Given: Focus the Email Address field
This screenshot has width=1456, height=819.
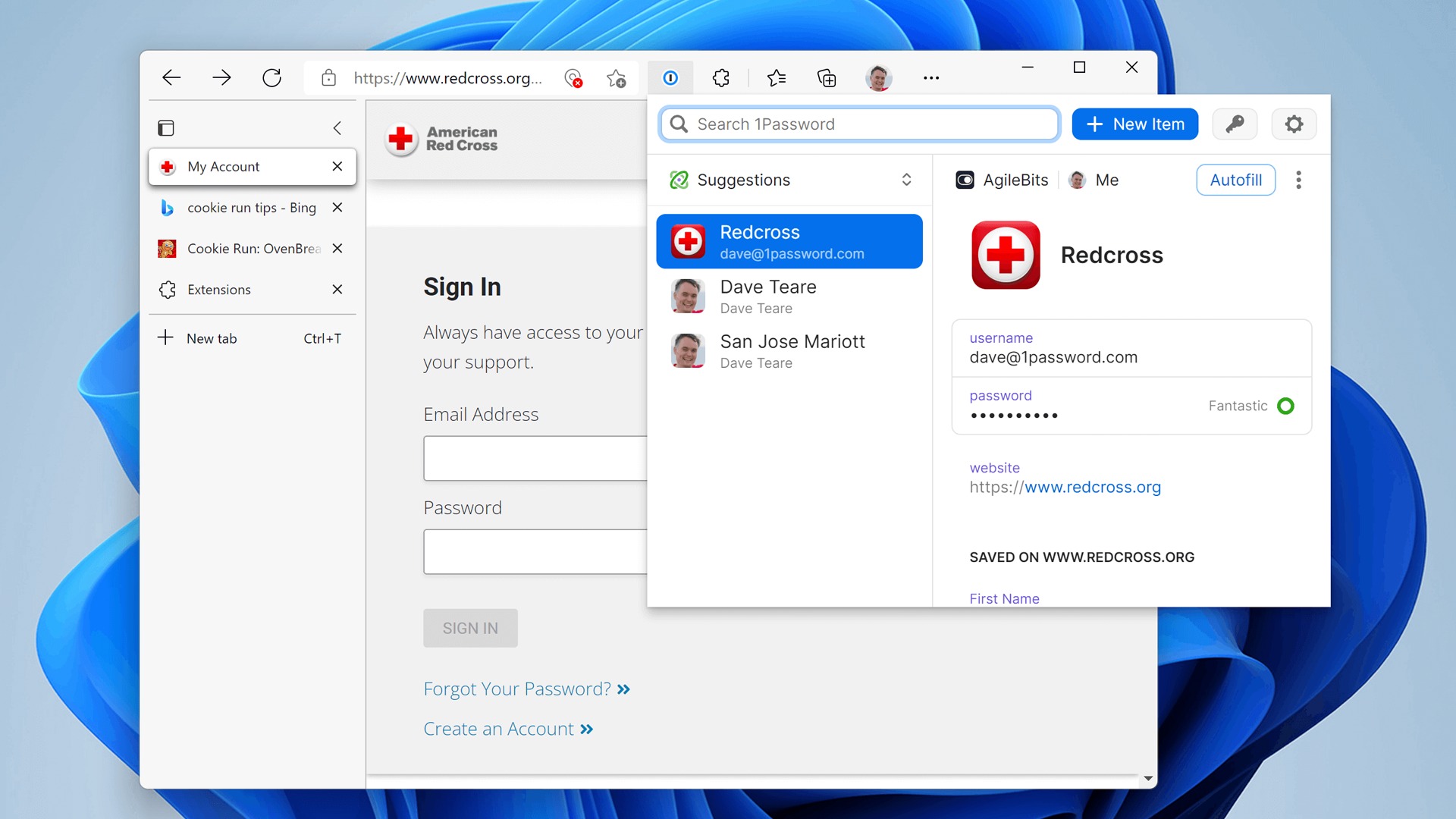Looking at the screenshot, I should click(535, 458).
